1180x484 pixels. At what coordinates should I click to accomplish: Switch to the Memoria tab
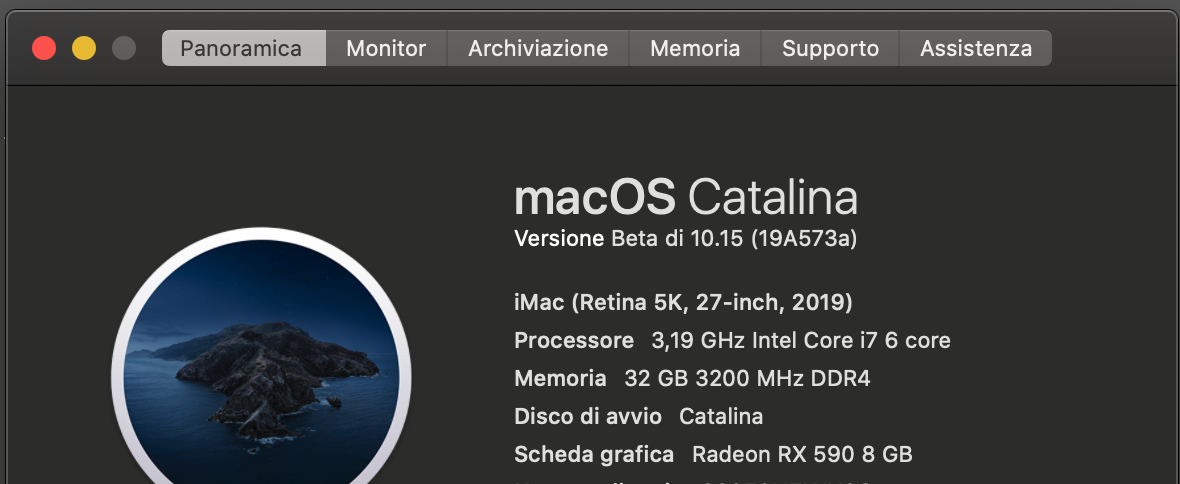point(695,48)
